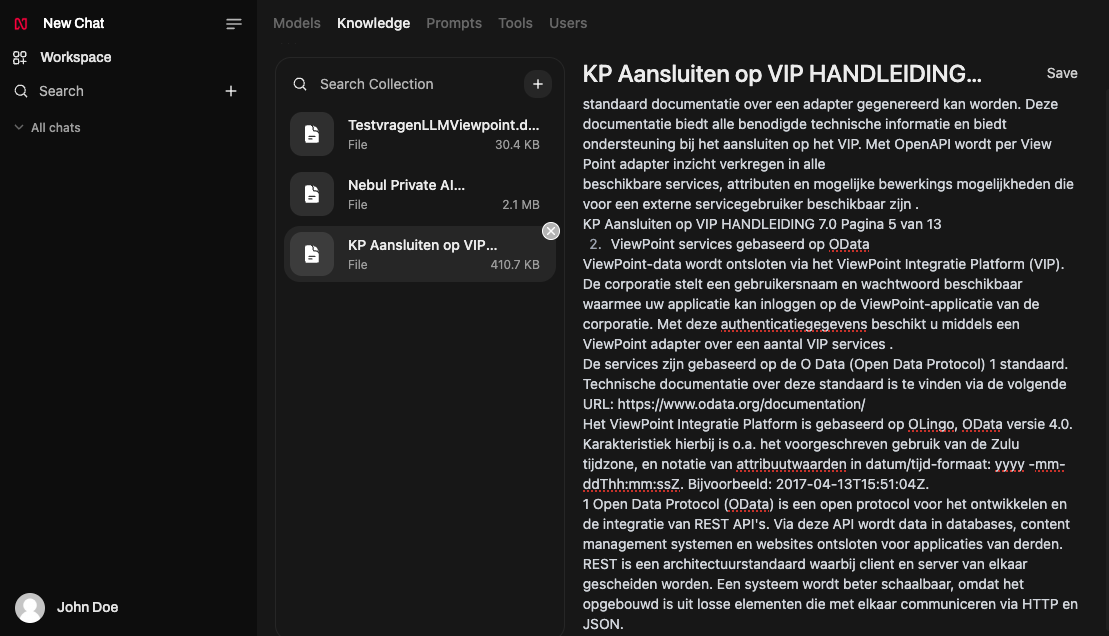Add new item with sidebar plus icon
Image resolution: width=1109 pixels, height=636 pixels.
coord(231,91)
